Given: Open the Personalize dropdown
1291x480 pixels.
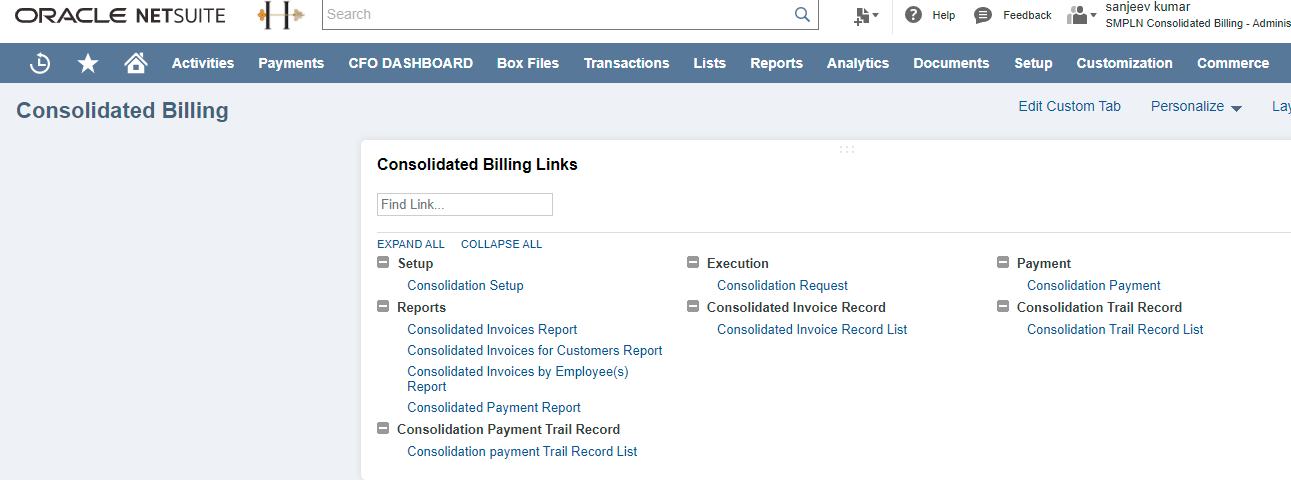Looking at the screenshot, I should [1196, 106].
